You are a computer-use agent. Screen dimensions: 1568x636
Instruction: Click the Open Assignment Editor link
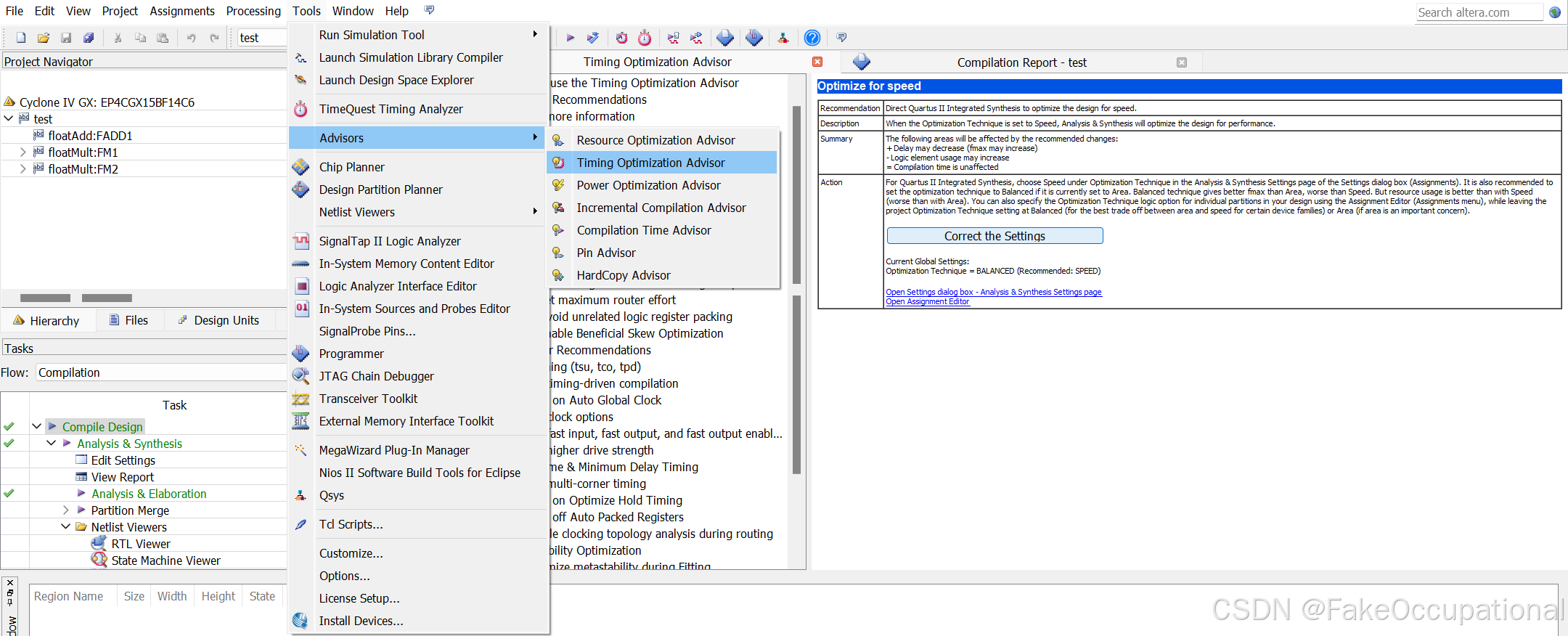(927, 301)
